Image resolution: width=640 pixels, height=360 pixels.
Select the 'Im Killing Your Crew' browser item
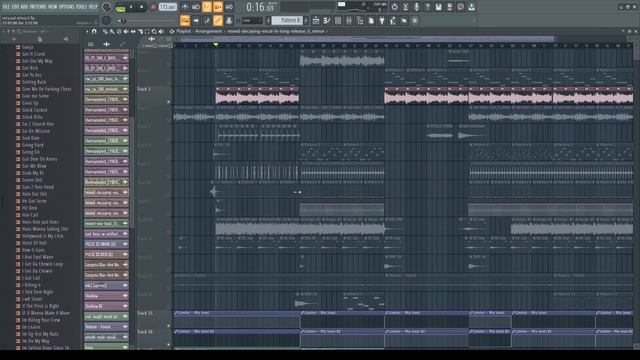(x=41, y=320)
